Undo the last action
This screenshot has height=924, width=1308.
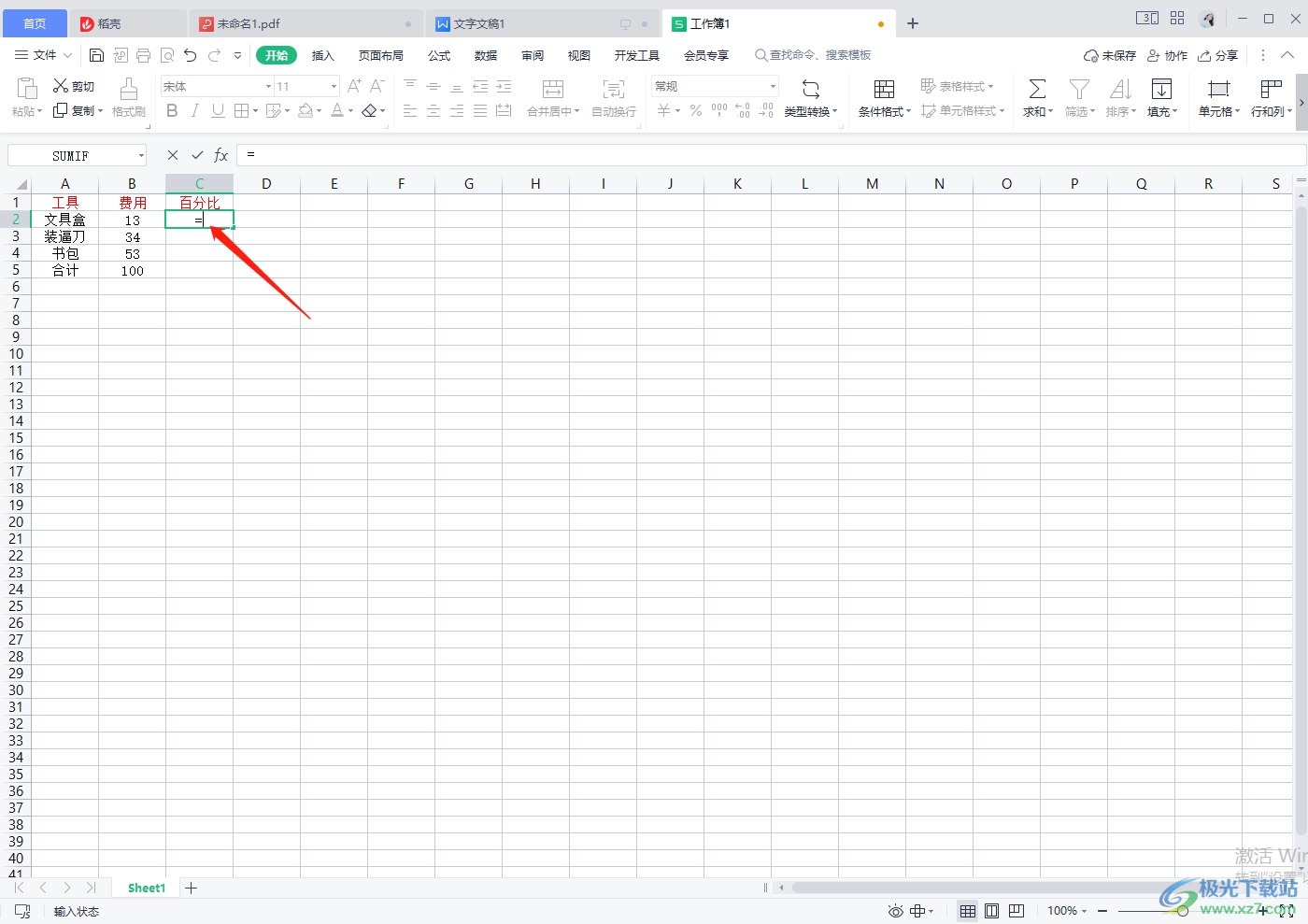tap(191, 56)
